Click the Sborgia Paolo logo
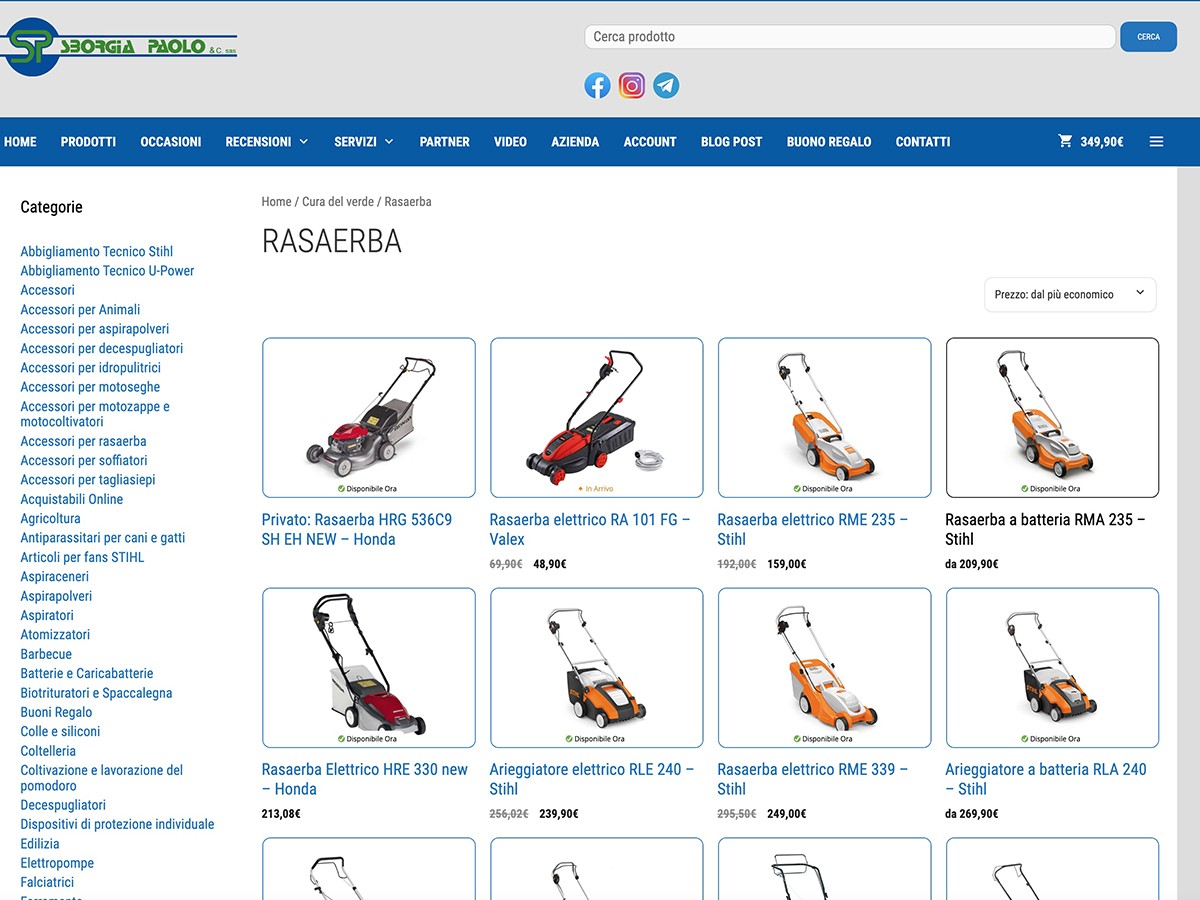Viewport: 1200px width, 900px height. pos(119,46)
